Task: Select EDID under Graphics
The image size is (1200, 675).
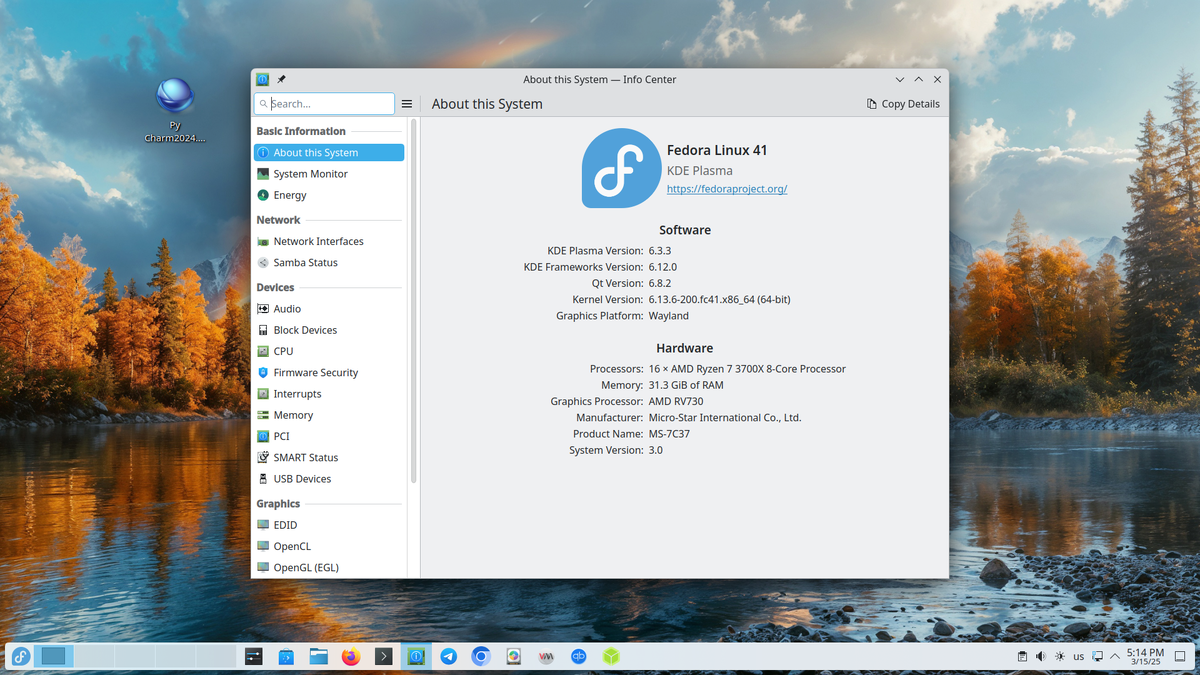Action: pos(329,525)
